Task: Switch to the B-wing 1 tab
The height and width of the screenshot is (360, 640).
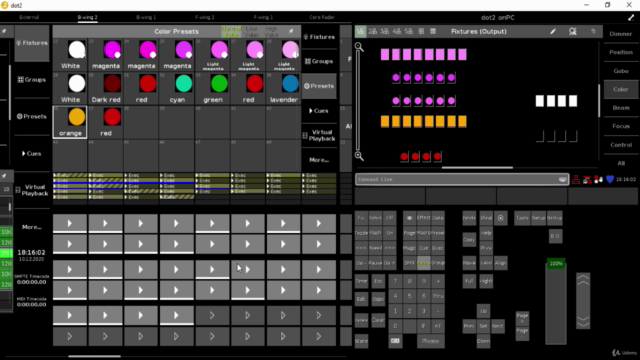Action: pyautogui.click(x=146, y=18)
